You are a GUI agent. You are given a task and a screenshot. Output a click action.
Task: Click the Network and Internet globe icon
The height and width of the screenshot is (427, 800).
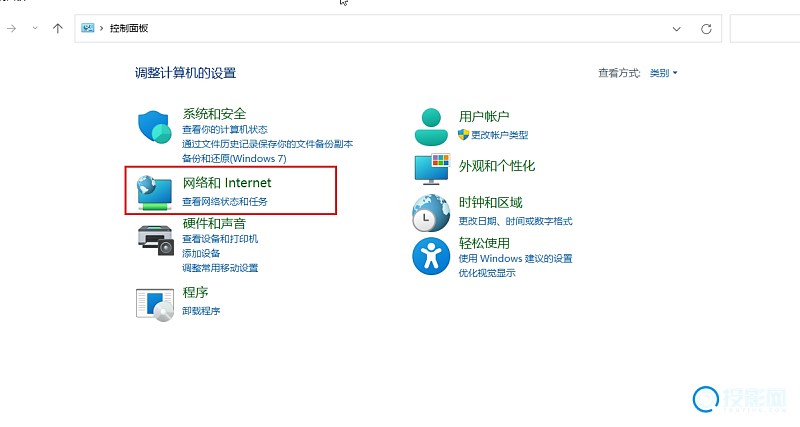click(155, 191)
